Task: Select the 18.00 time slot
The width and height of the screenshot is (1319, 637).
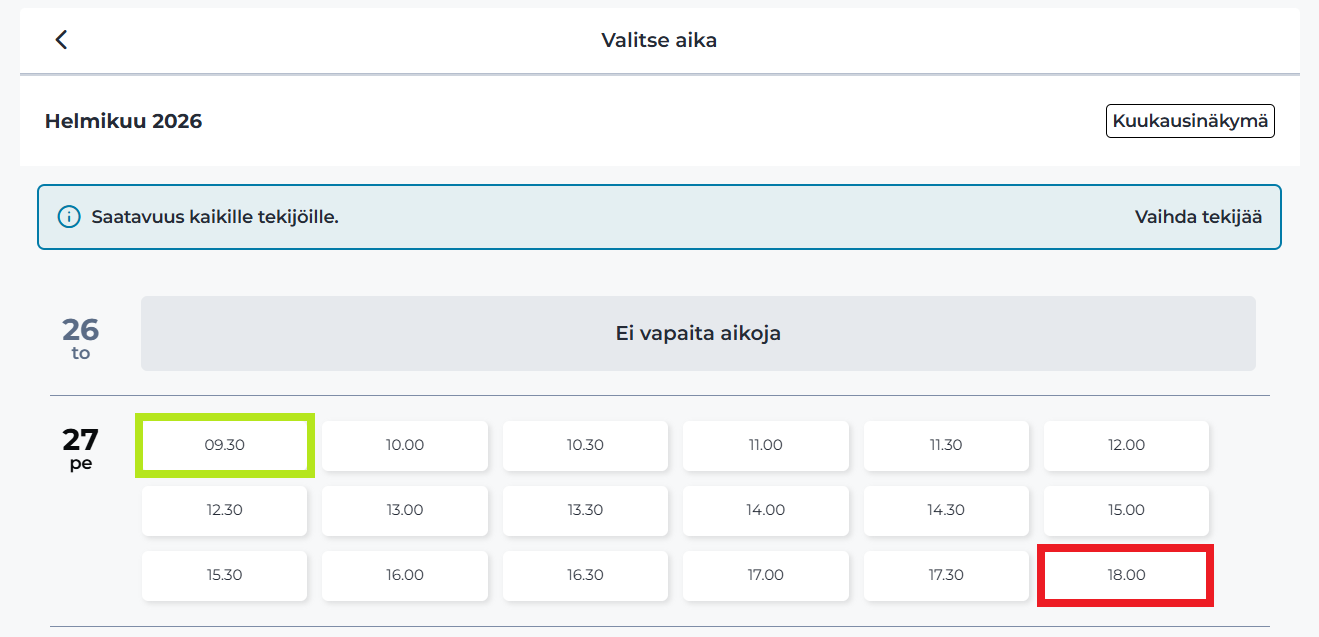Action: click(1125, 575)
